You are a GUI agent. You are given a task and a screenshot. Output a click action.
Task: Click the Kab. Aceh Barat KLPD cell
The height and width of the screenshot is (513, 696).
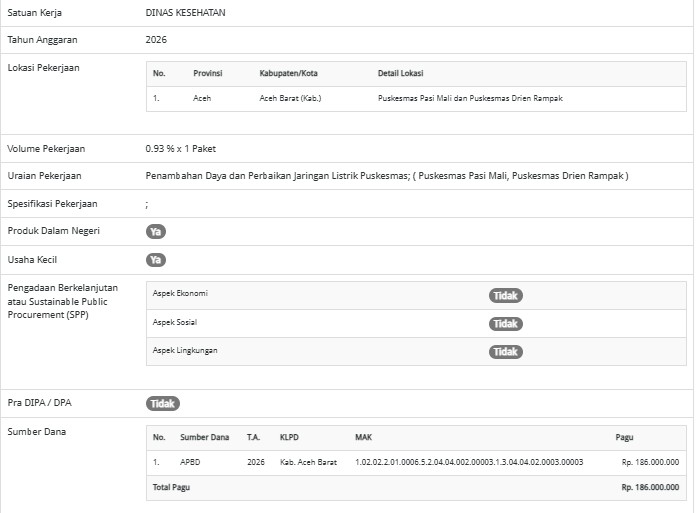click(308, 462)
